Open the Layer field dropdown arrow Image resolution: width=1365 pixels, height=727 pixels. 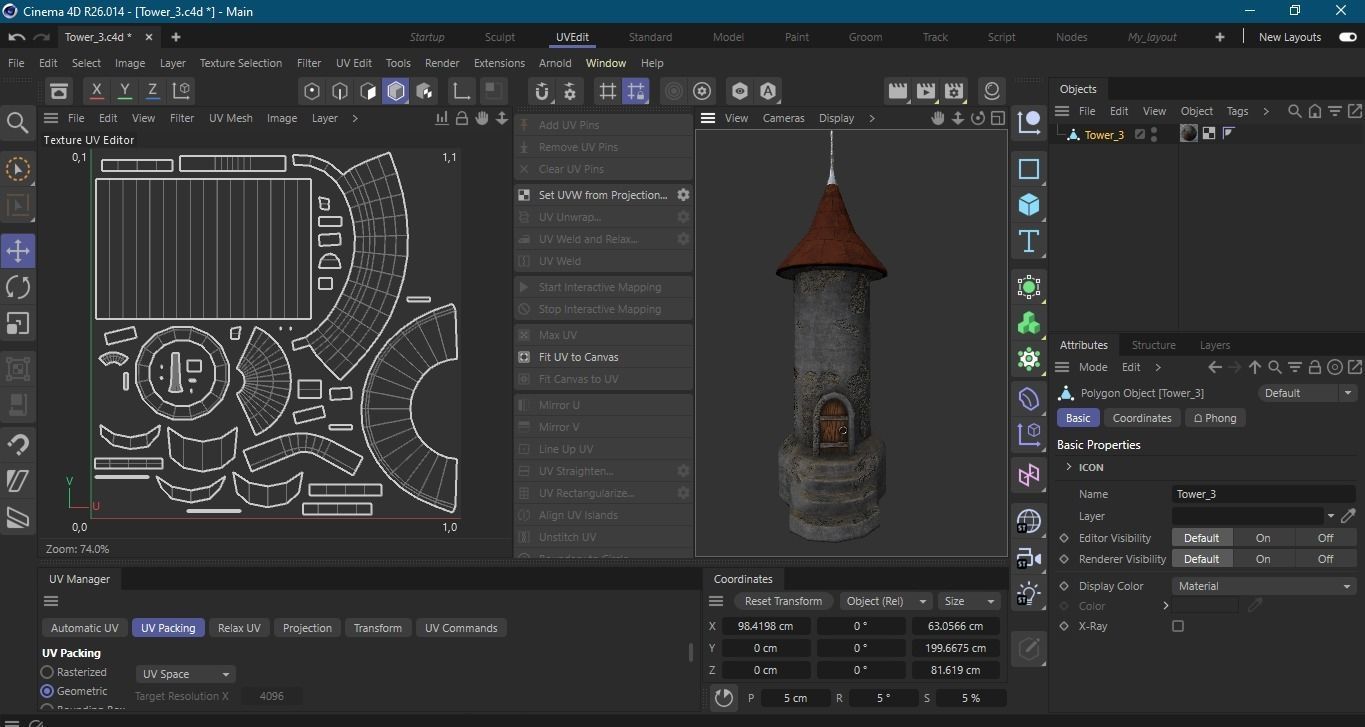coord(1330,516)
